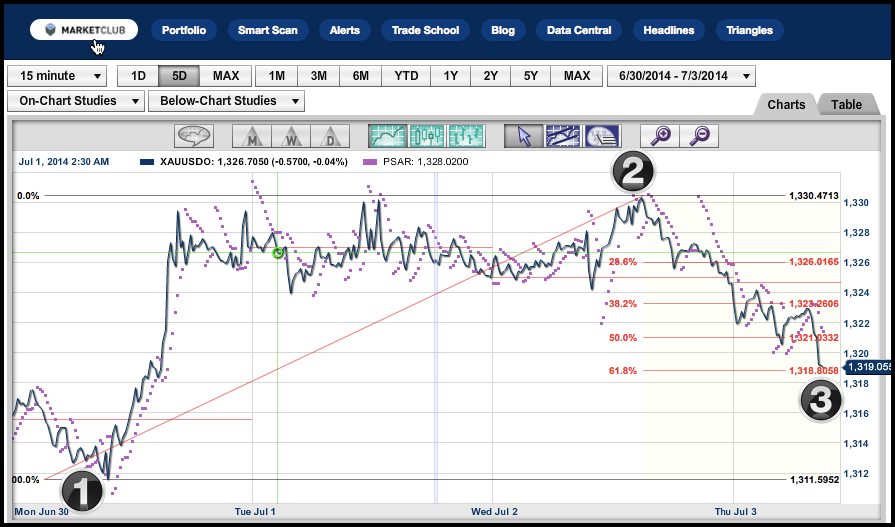Switch to candlestick chart style

pos(427,136)
